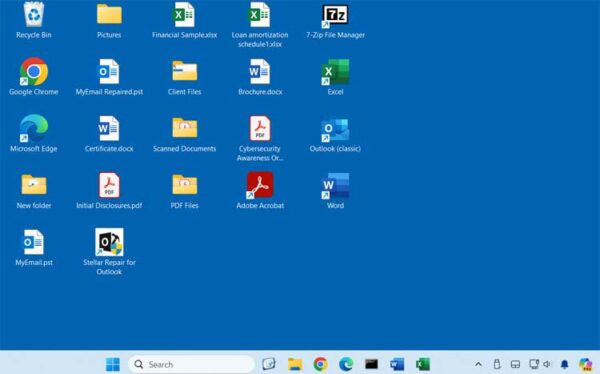The height and width of the screenshot is (374, 600).
Task: Show hidden icons tray chevron
Action: (x=478, y=364)
